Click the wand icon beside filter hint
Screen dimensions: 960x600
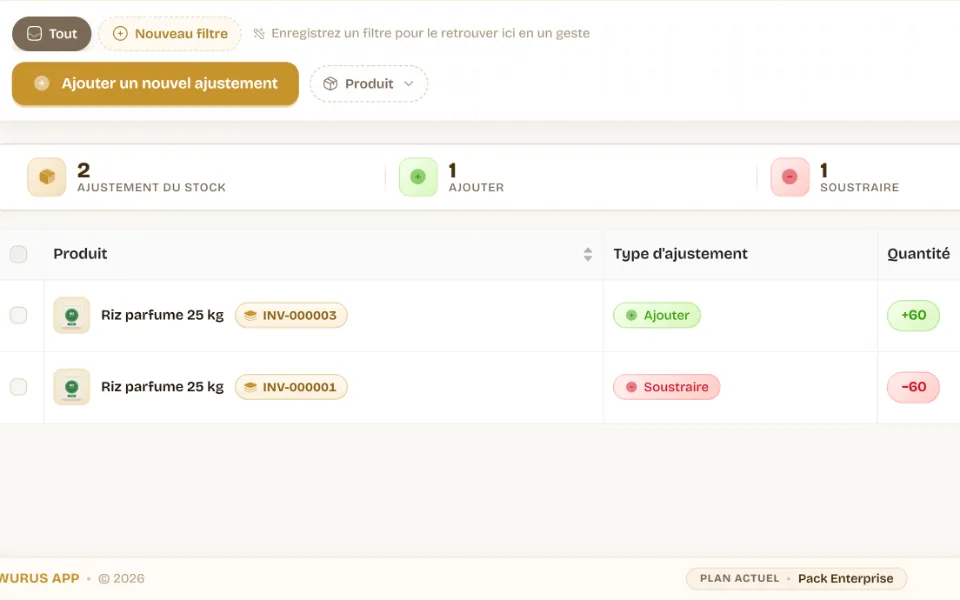[259, 34]
